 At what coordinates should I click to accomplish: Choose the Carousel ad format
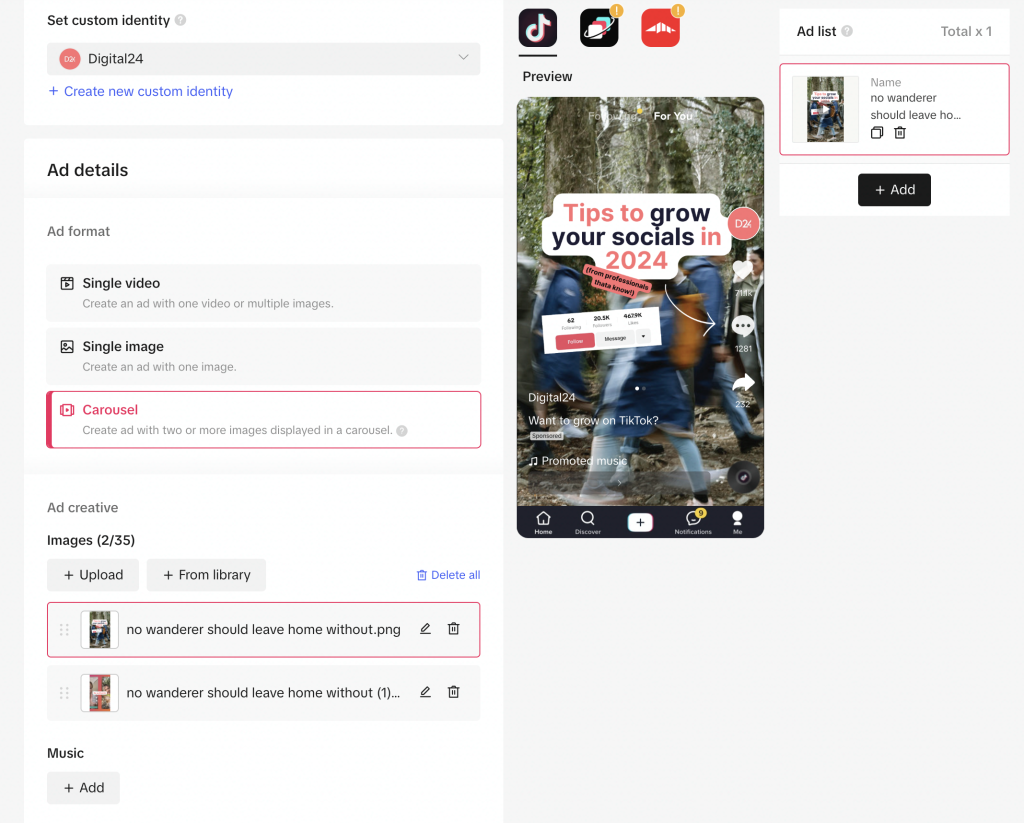click(x=263, y=420)
